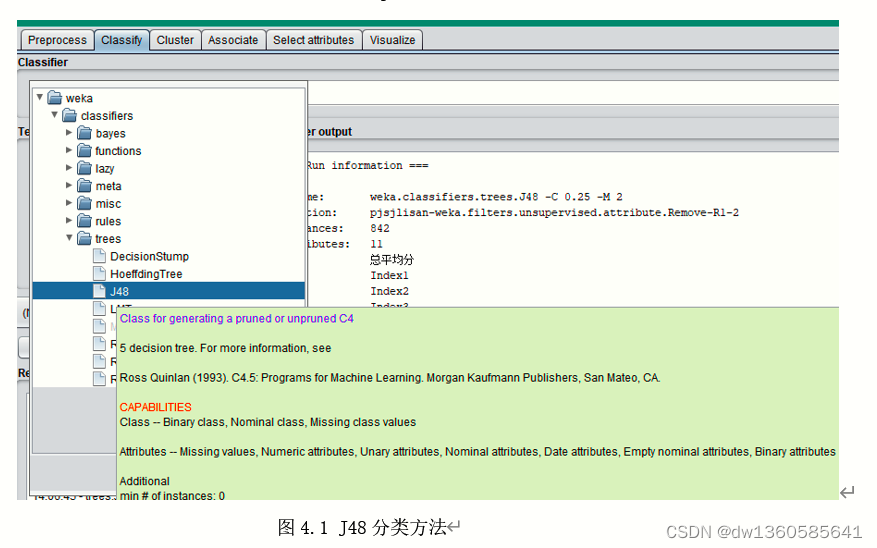This screenshot has height=548, width=877.
Task: Click the 'weka.classifiers.trees.J48 -C 0.25 -M 2' text
Action: click(496, 197)
